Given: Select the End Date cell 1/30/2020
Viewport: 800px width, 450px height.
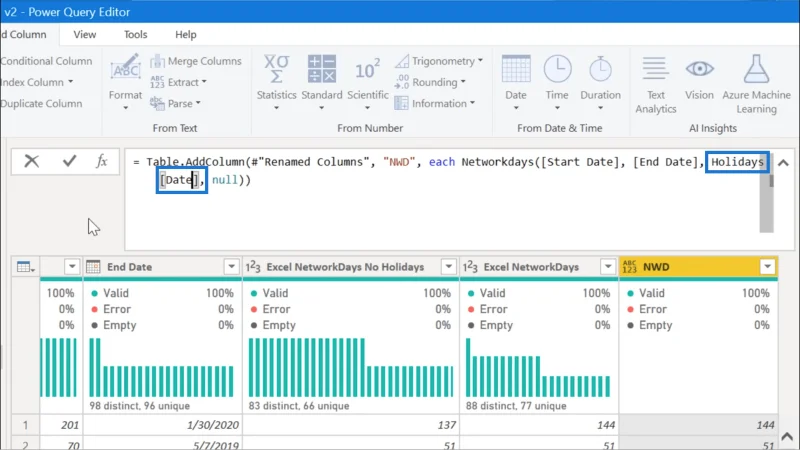Looking at the screenshot, I should coord(162,424).
